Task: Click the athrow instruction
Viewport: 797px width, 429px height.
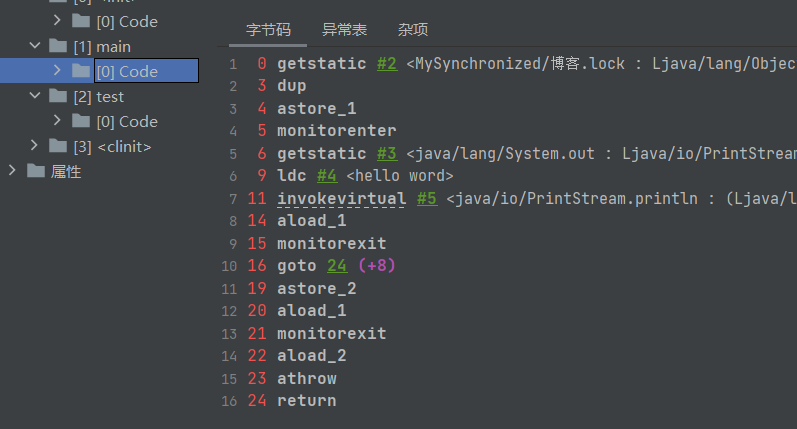Action: coord(306,379)
